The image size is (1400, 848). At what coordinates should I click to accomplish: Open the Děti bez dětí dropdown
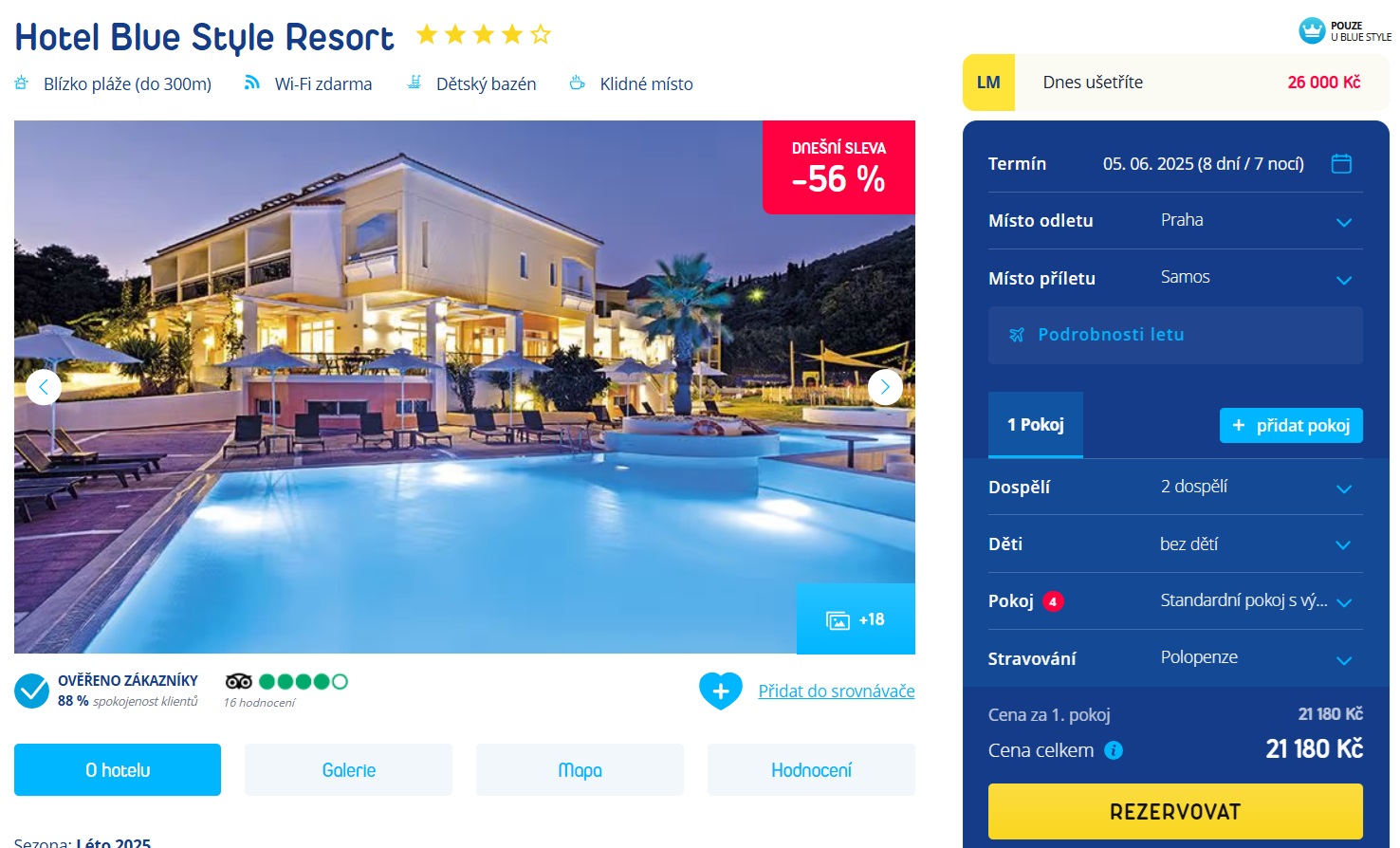tap(1175, 544)
